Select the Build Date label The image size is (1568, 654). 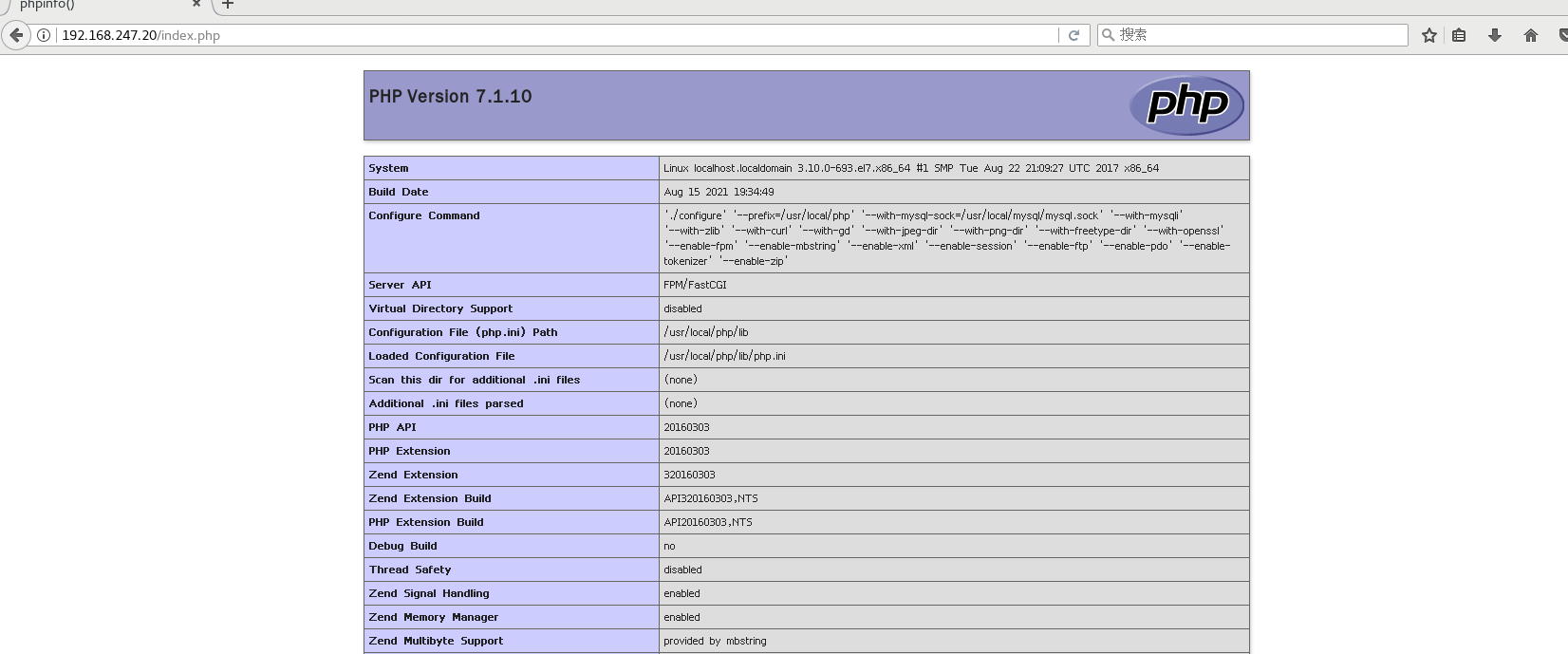399,192
